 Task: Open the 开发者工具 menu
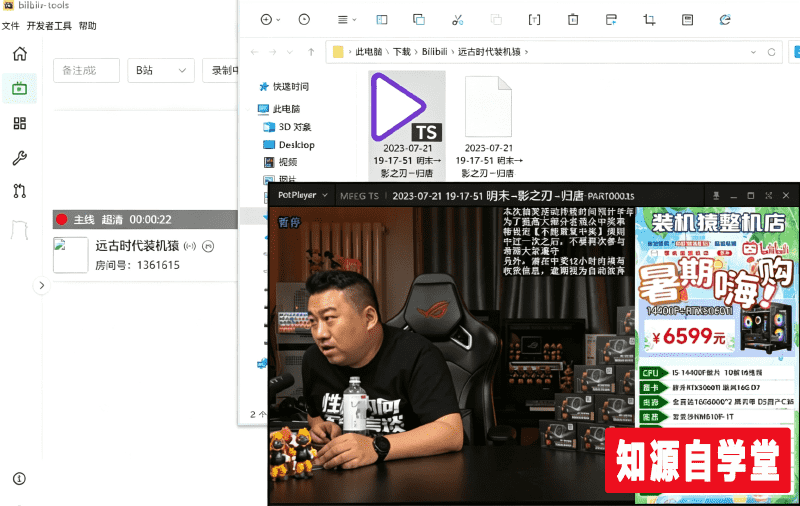(x=49, y=26)
